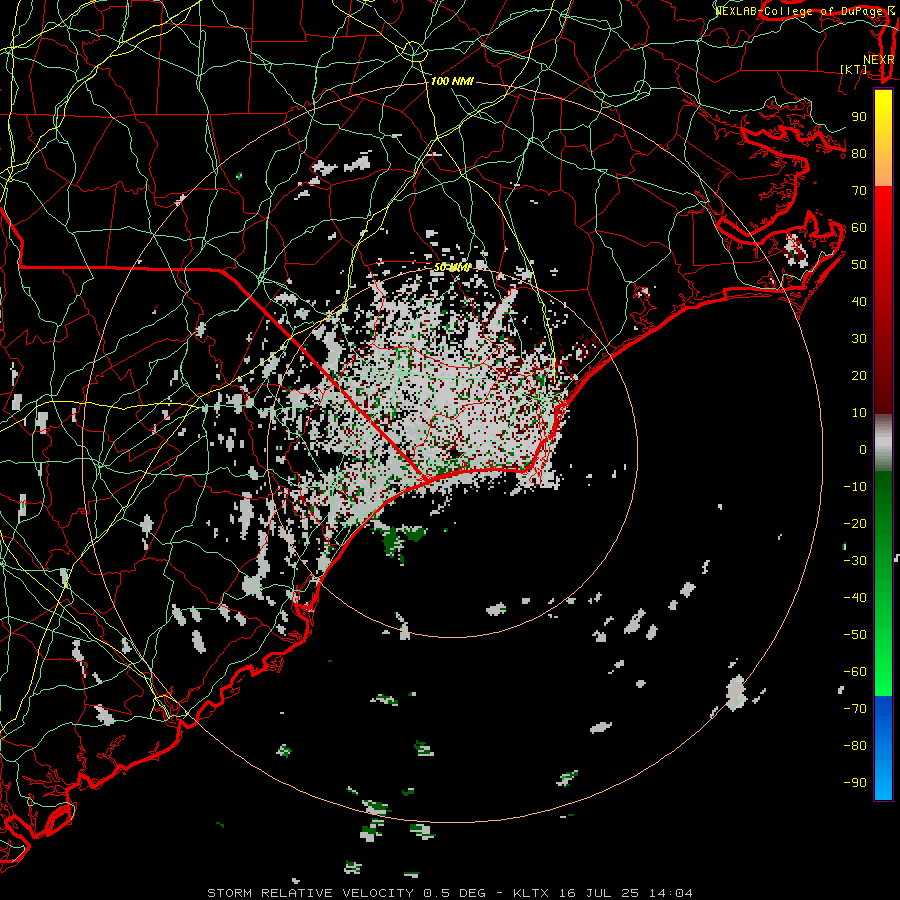Click the -70 label on the velocity scale
900x900 pixels.
click(x=855, y=709)
